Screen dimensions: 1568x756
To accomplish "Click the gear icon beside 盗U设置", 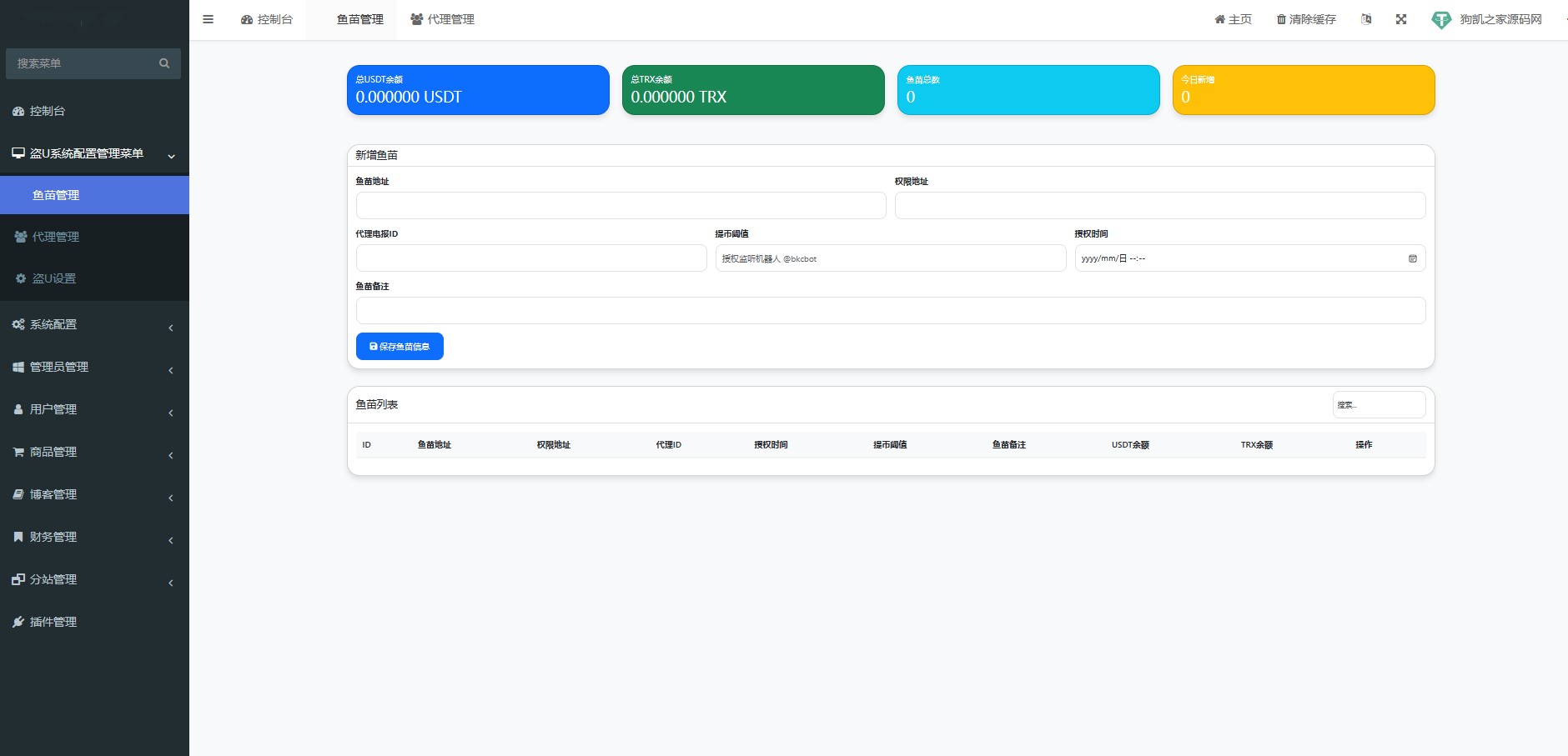I will (x=21, y=278).
